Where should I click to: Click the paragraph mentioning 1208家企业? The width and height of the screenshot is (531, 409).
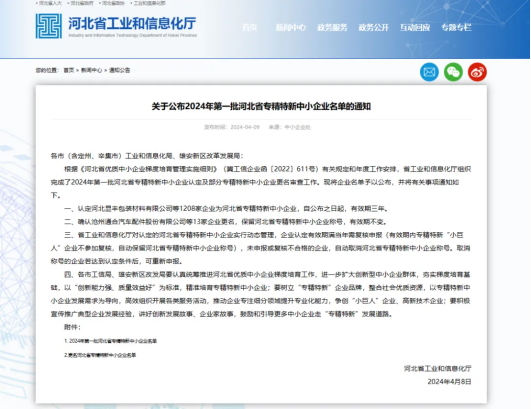[x=227, y=209]
